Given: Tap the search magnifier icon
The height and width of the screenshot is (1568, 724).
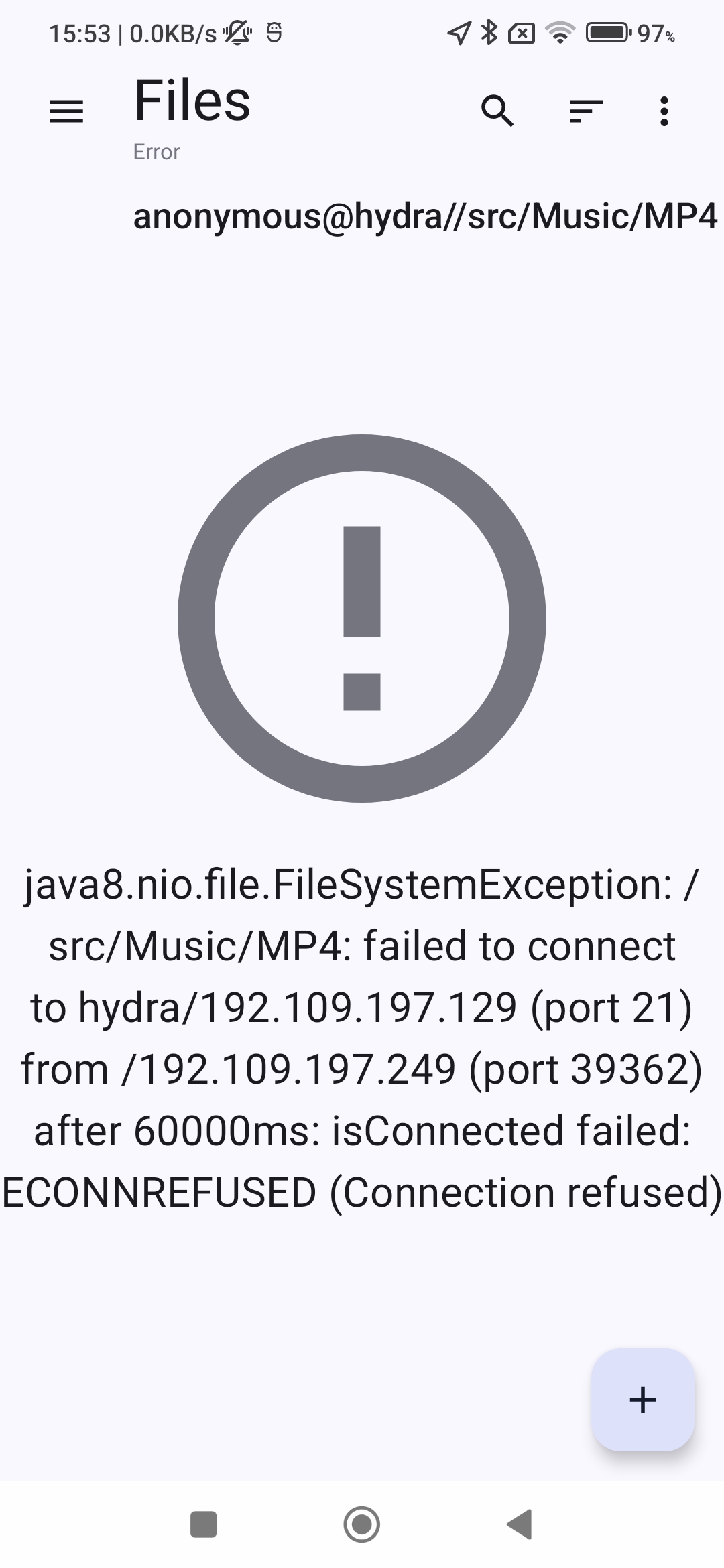Looking at the screenshot, I should point(497,111).
